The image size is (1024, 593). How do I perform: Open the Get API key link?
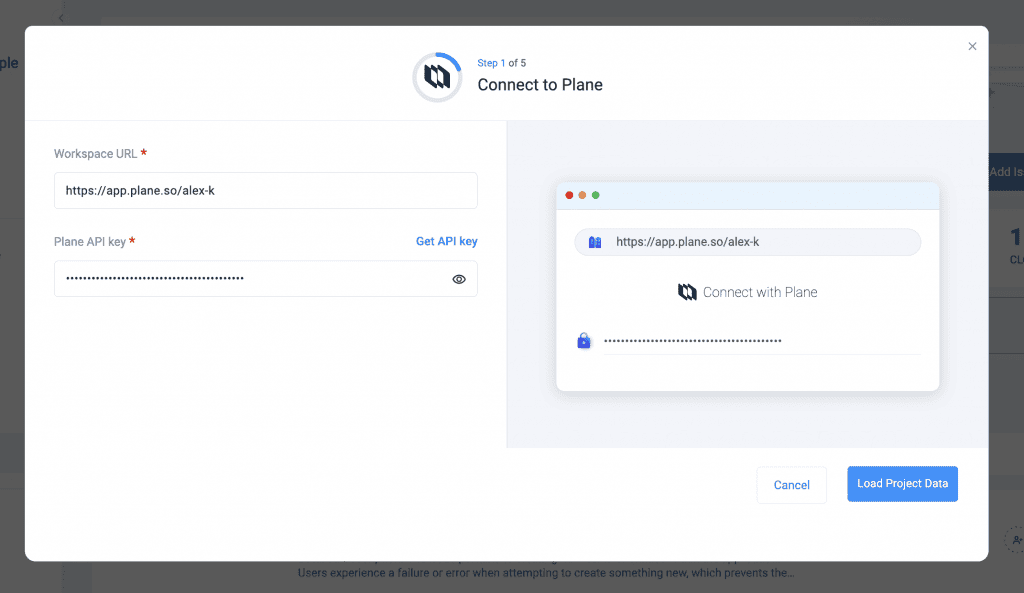click(x=447, y=241)
